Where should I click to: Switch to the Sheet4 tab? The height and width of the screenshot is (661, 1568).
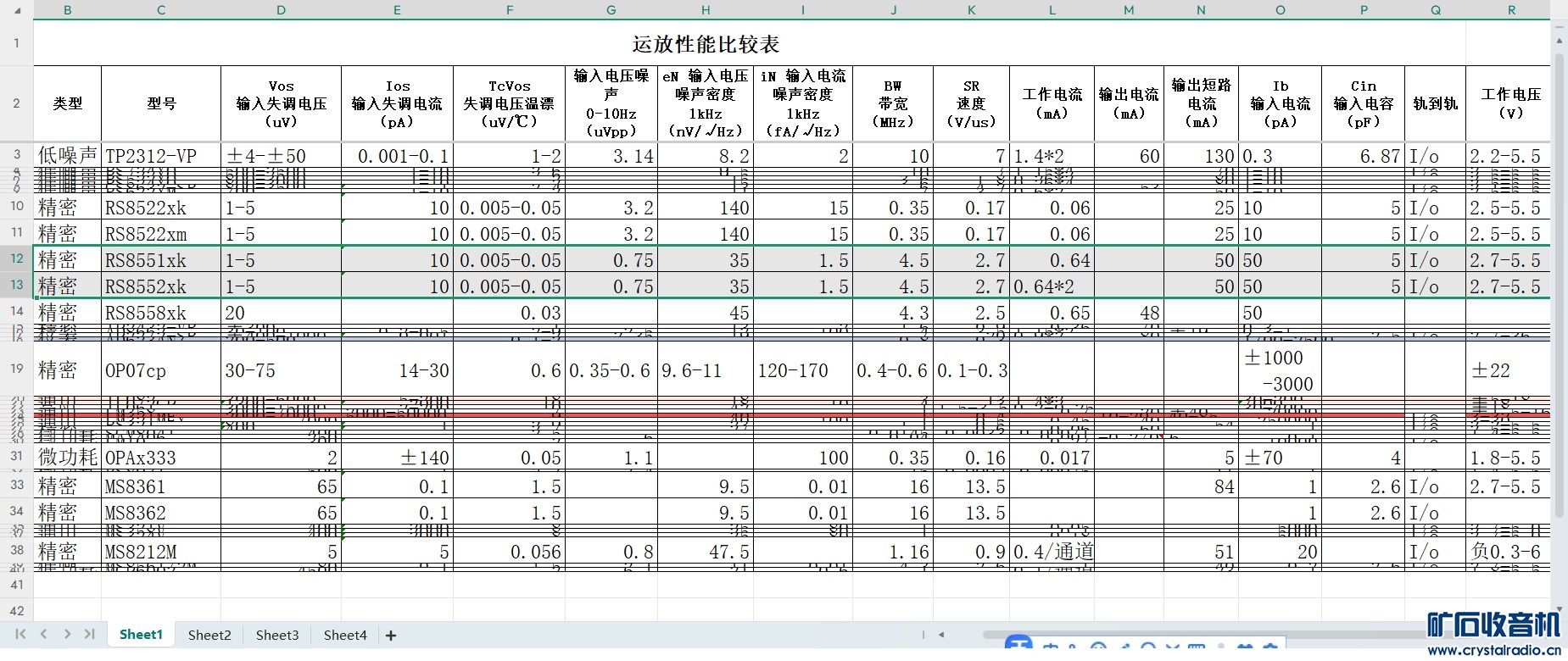click(345, 635)
